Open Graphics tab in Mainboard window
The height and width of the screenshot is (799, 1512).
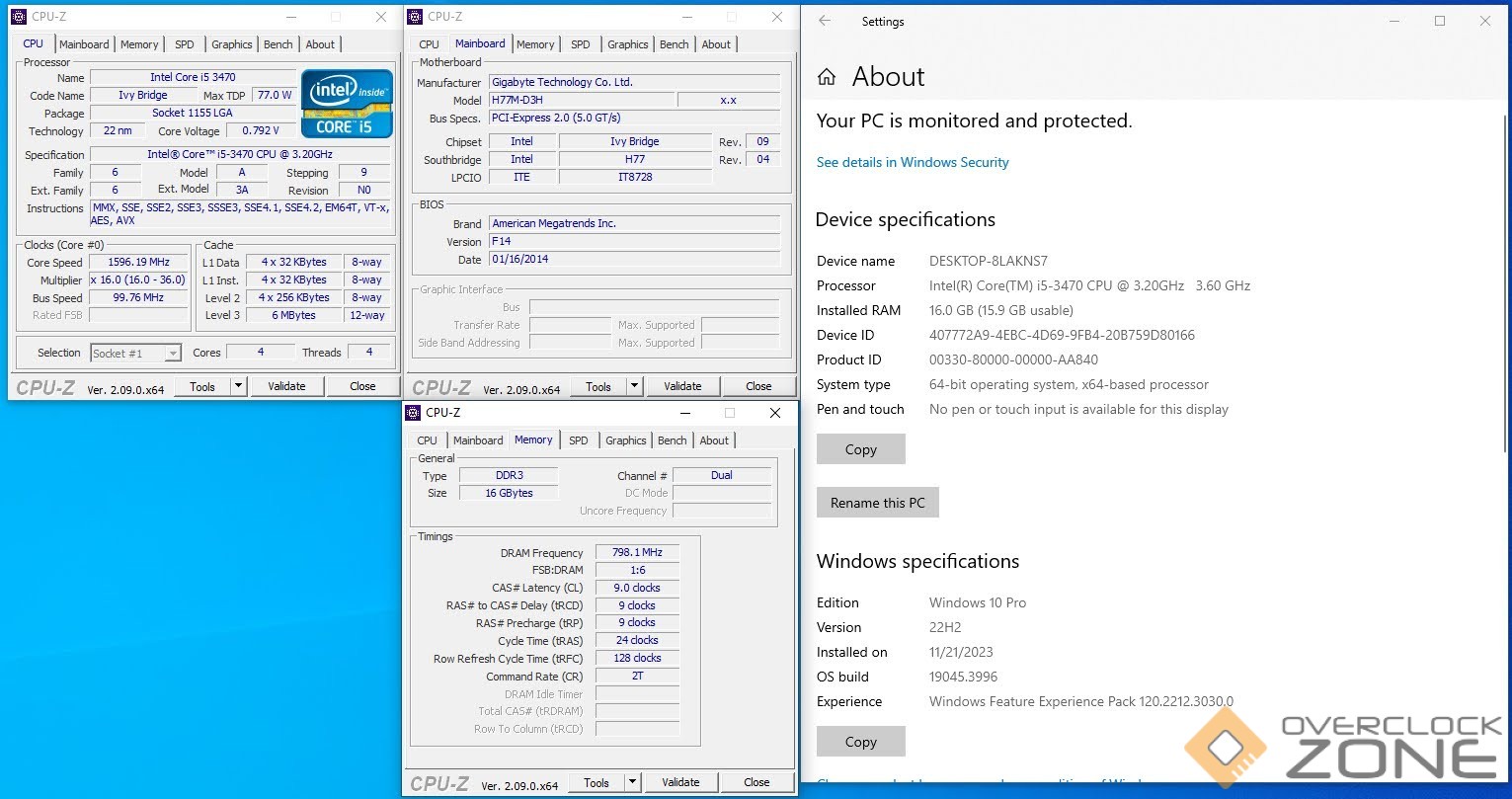pos(627,44)
